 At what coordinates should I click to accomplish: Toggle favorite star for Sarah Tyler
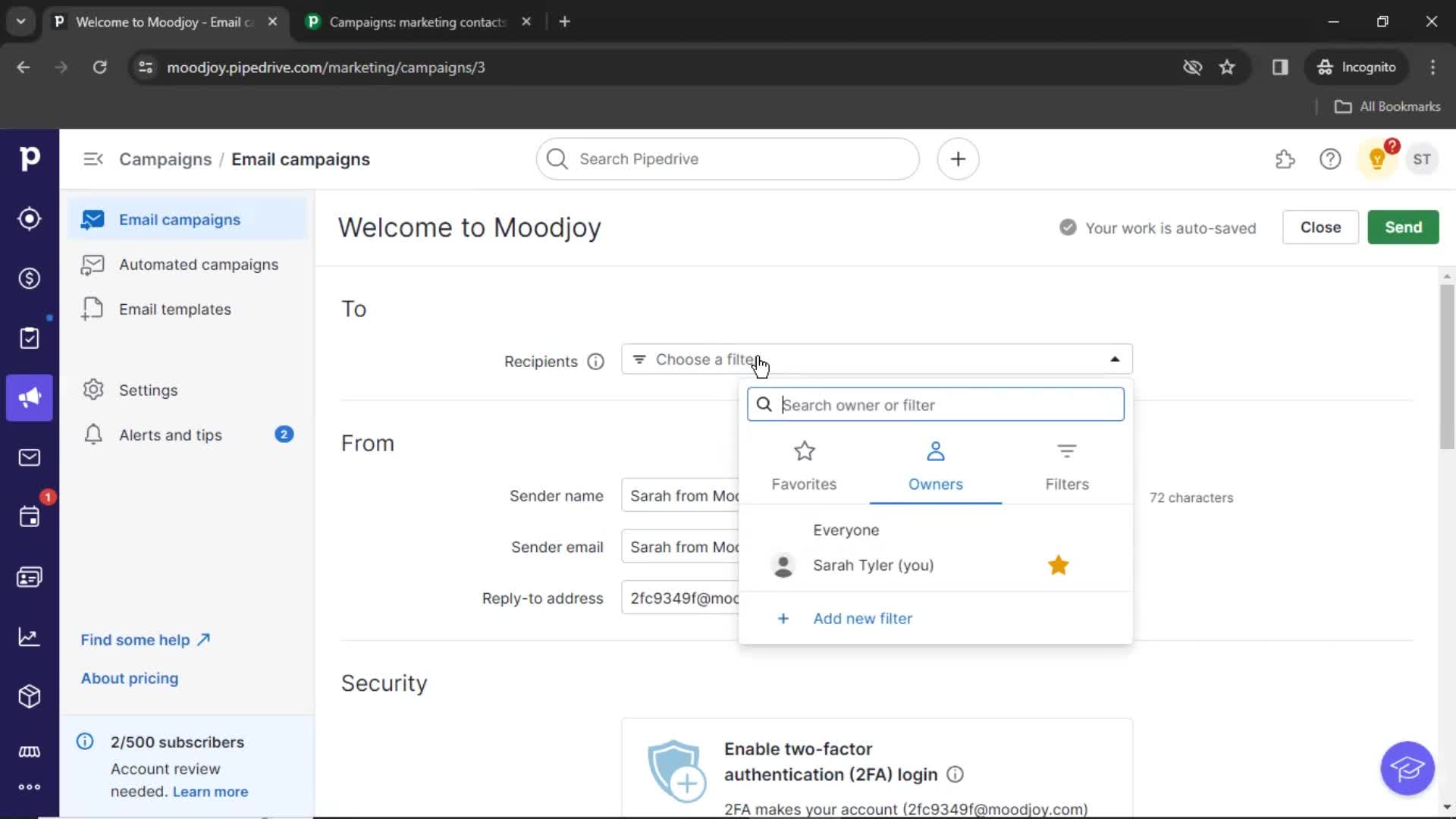click(1058, 565)
